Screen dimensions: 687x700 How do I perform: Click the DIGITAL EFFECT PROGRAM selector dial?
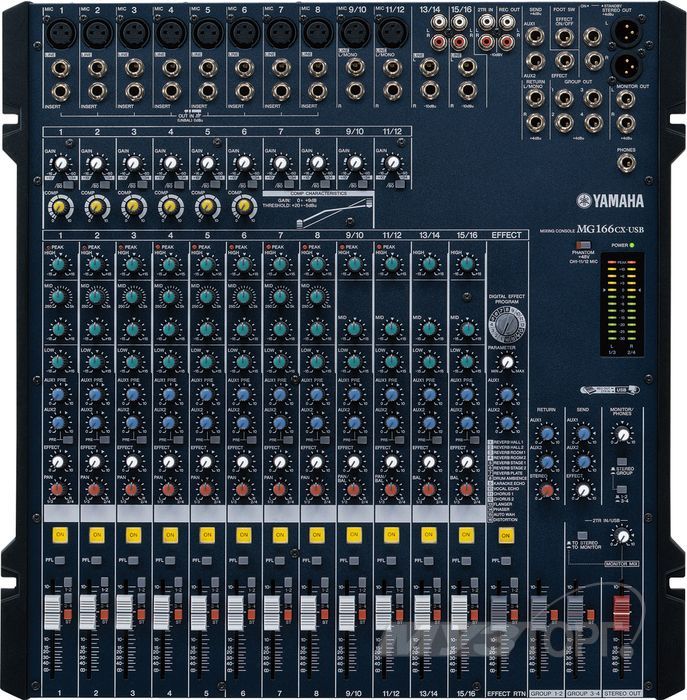click(x=507, y=324)
